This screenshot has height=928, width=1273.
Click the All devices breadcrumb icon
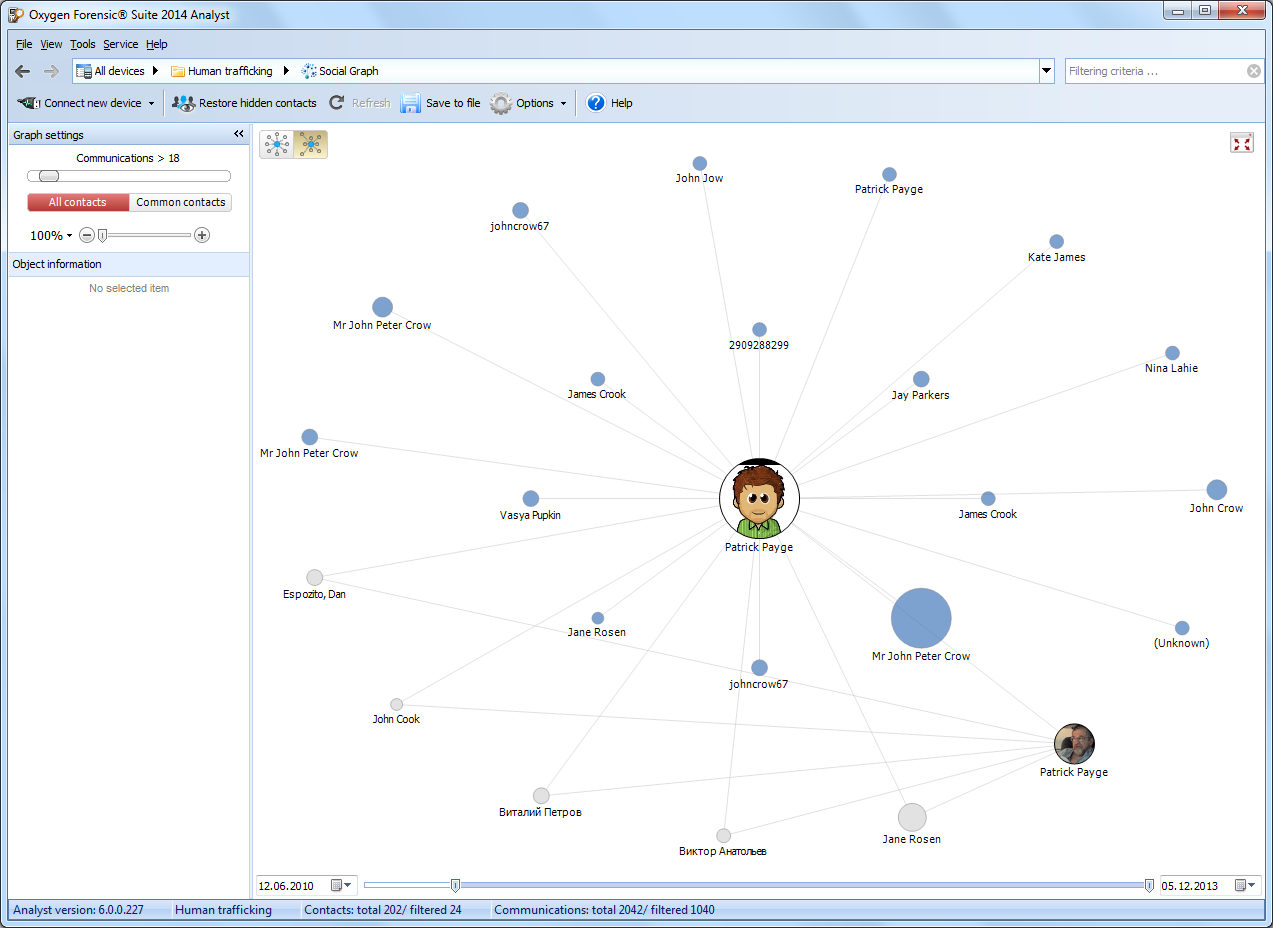[x=84, y=71]
